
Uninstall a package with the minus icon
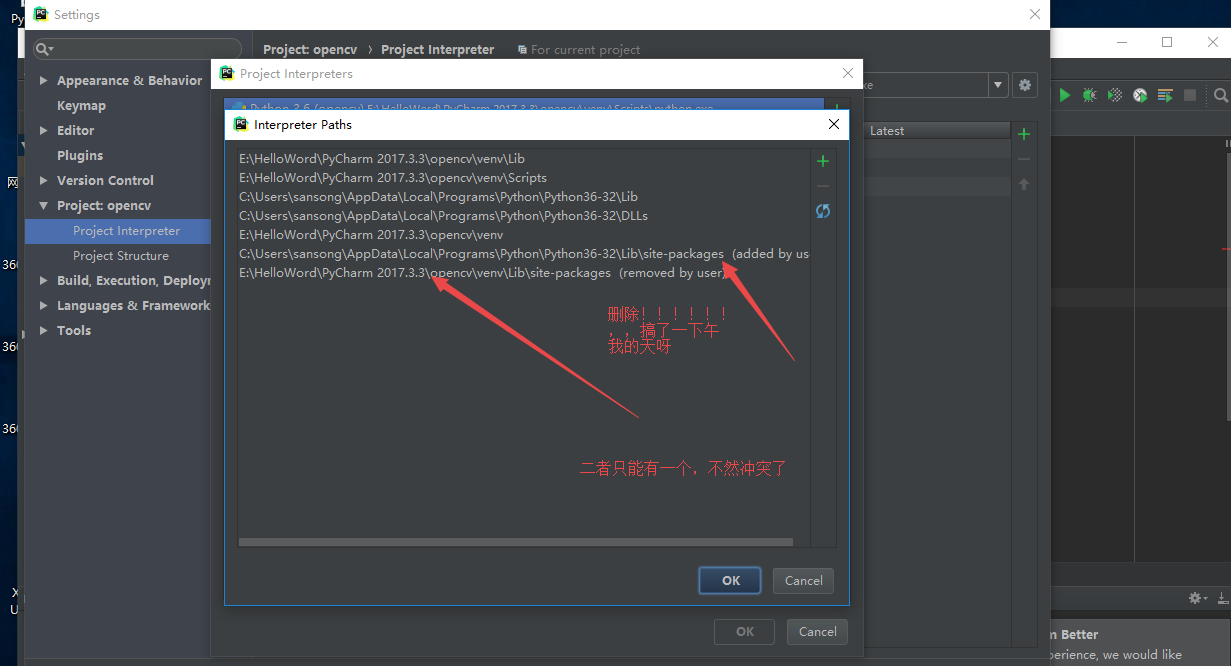[1023, 160]
